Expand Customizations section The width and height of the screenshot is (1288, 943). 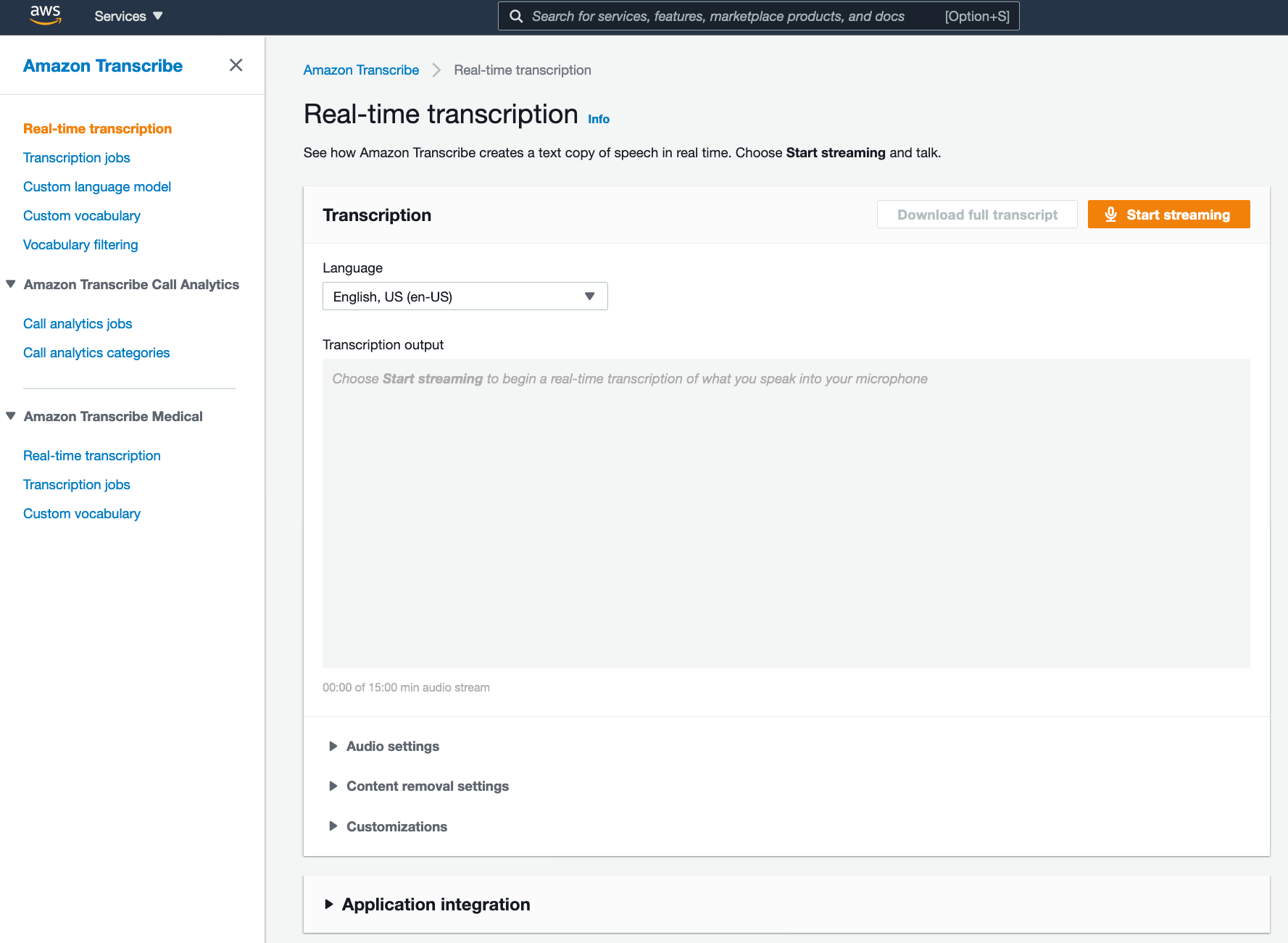tap(388, 826)
